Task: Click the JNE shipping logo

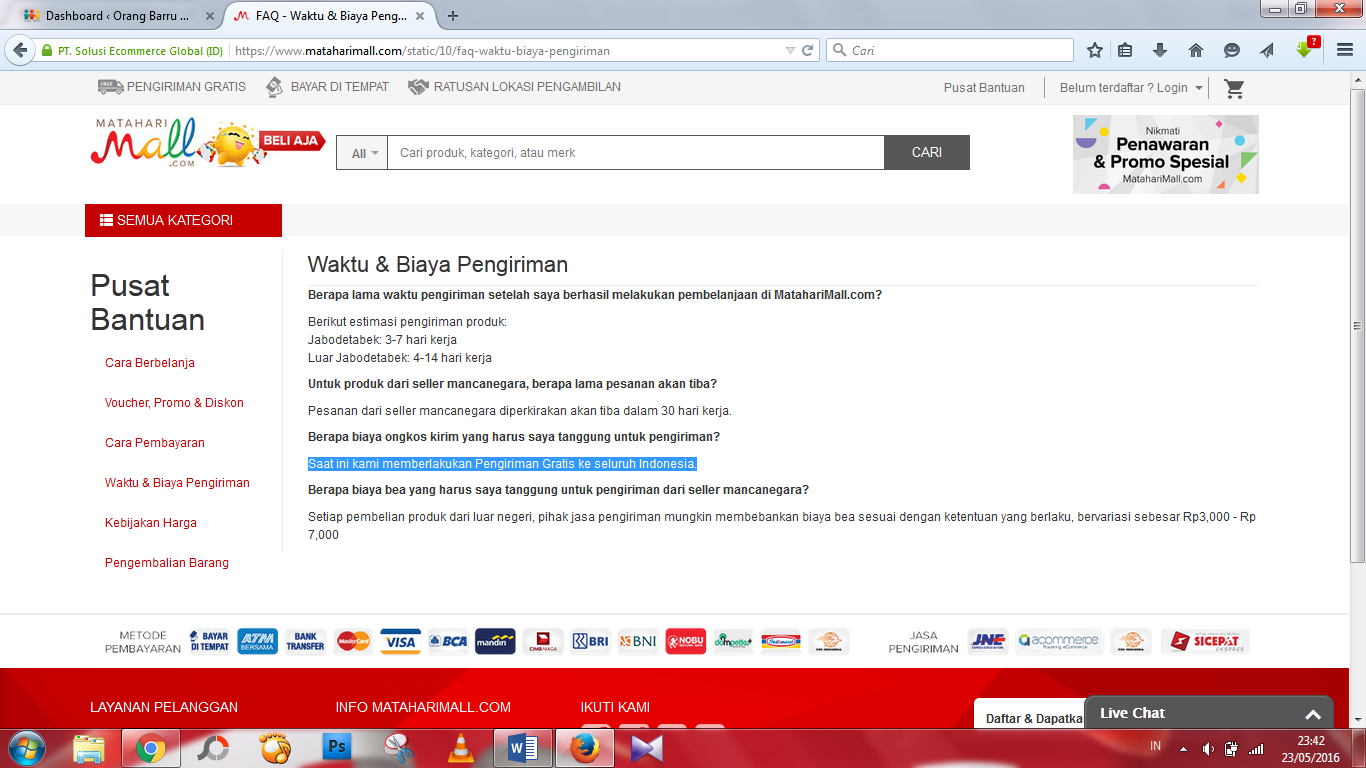Action: 988,642
